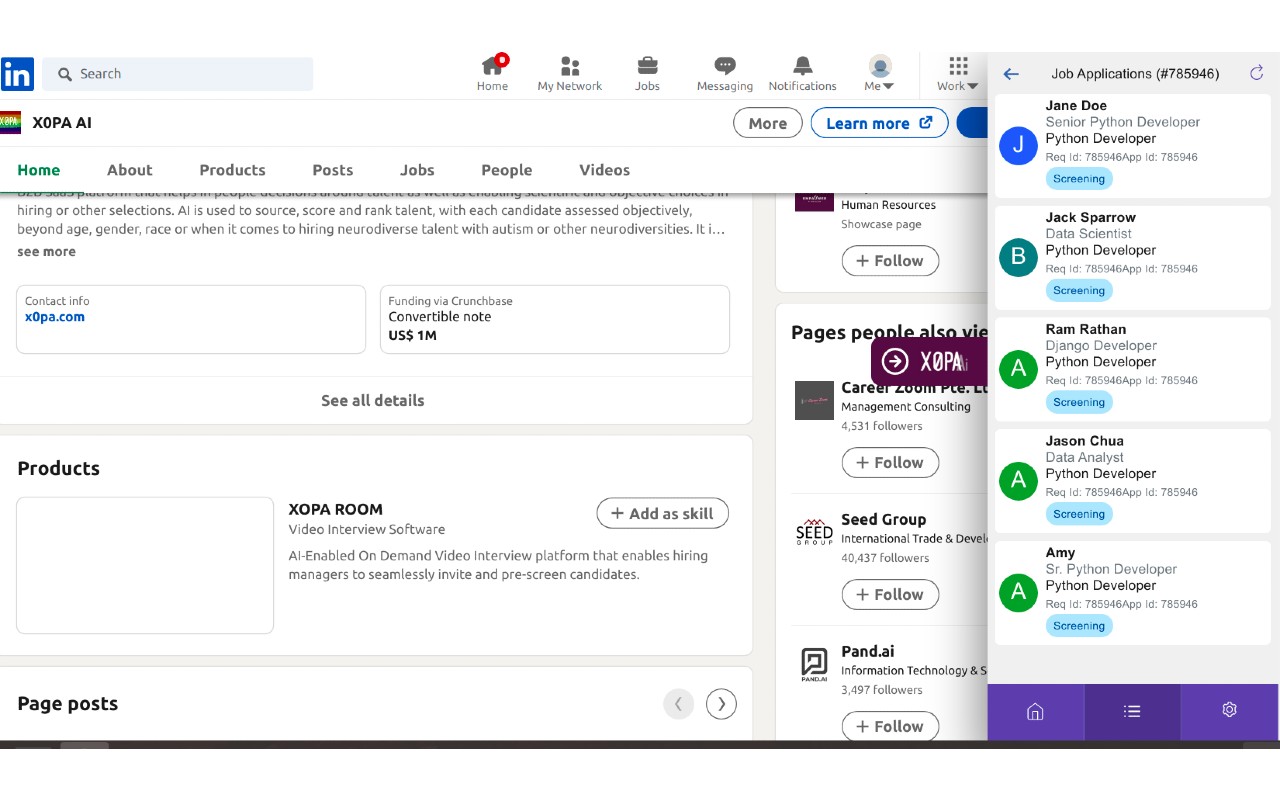
Task: Open Pand.ai page name
Action: [x=868, y=652]
